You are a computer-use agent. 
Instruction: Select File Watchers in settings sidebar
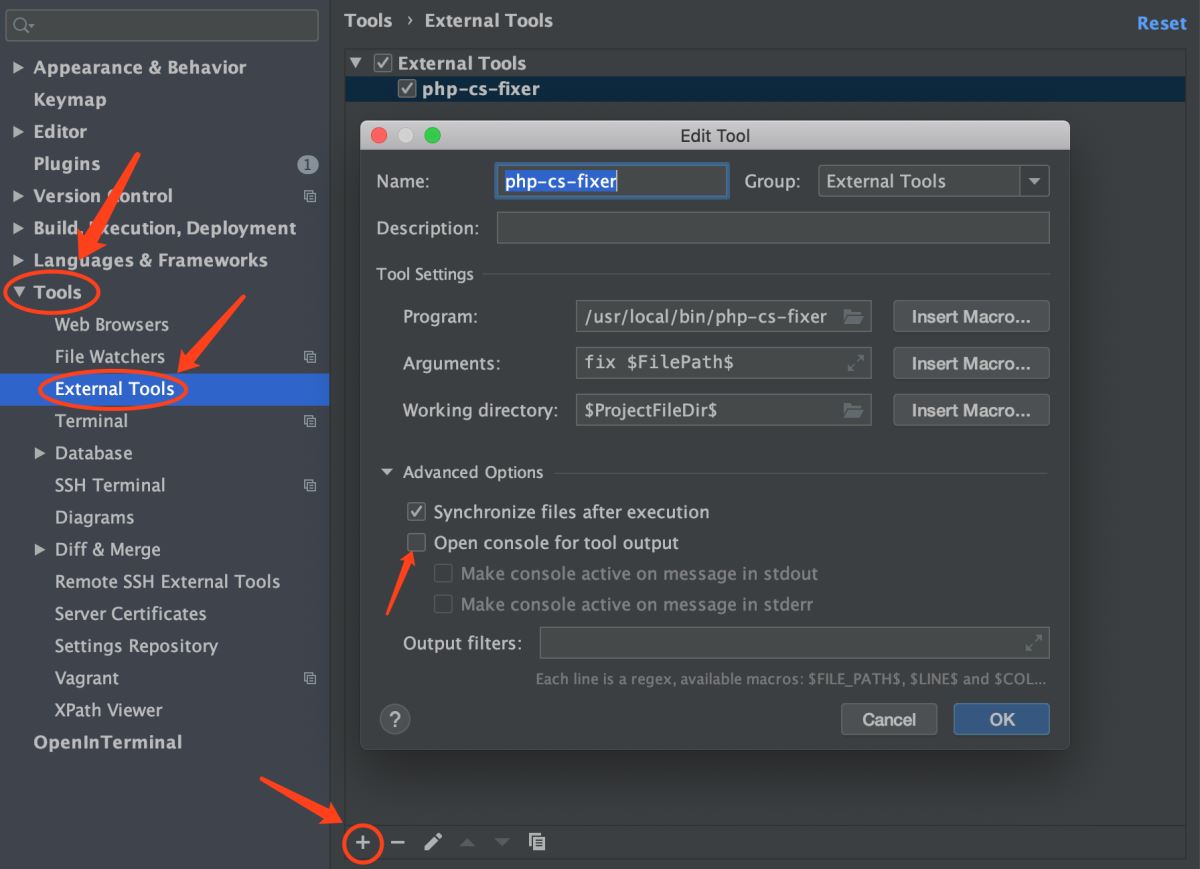(x=110, y=357)
